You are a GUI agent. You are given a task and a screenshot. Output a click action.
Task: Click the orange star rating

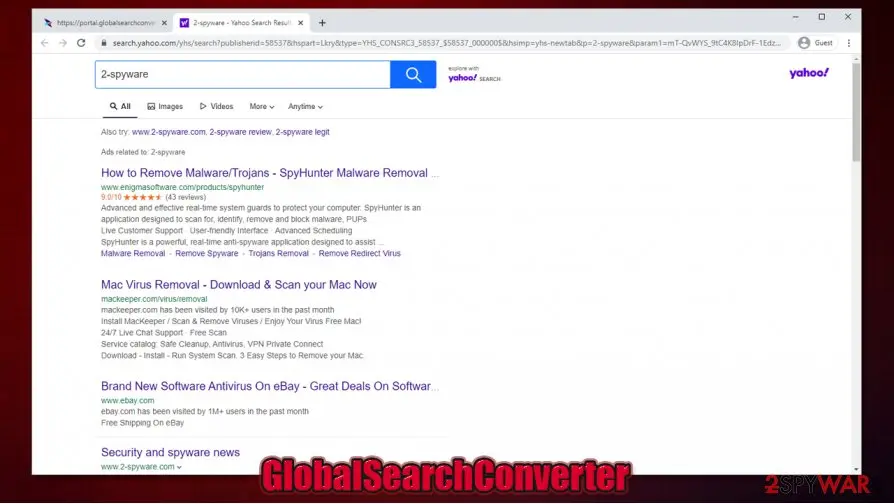(143, 197)
